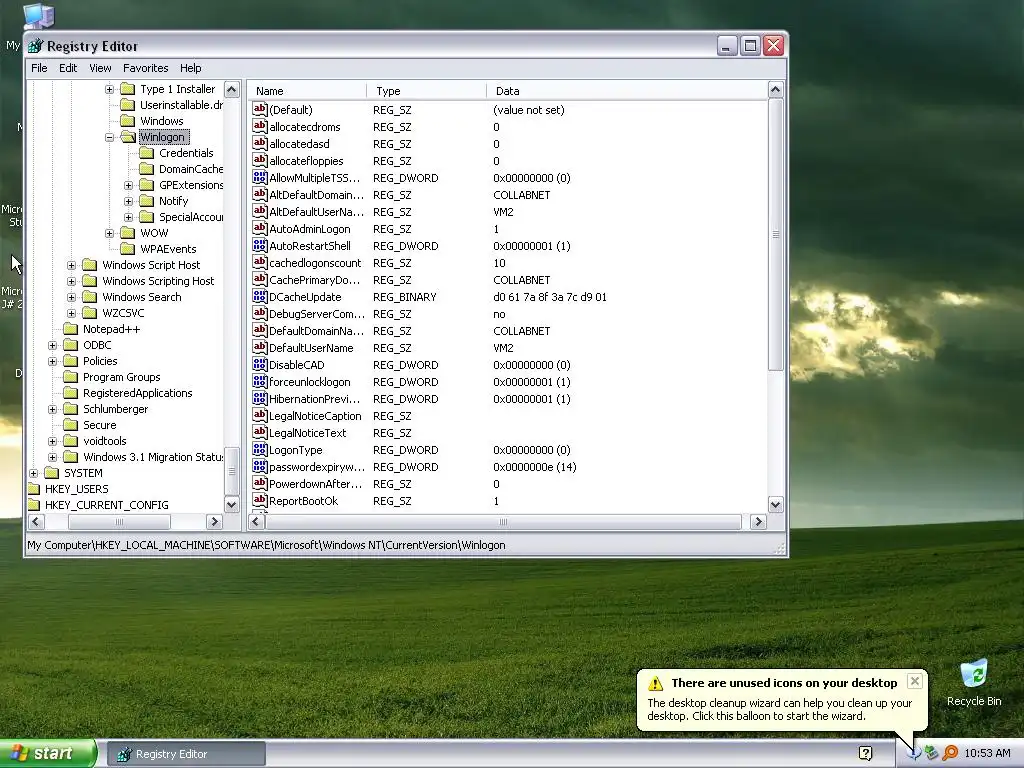Viewport: 1024px width, 768px height.
Task: Click the string icon beside AutoAdminLogon
Action: (260, 229)
